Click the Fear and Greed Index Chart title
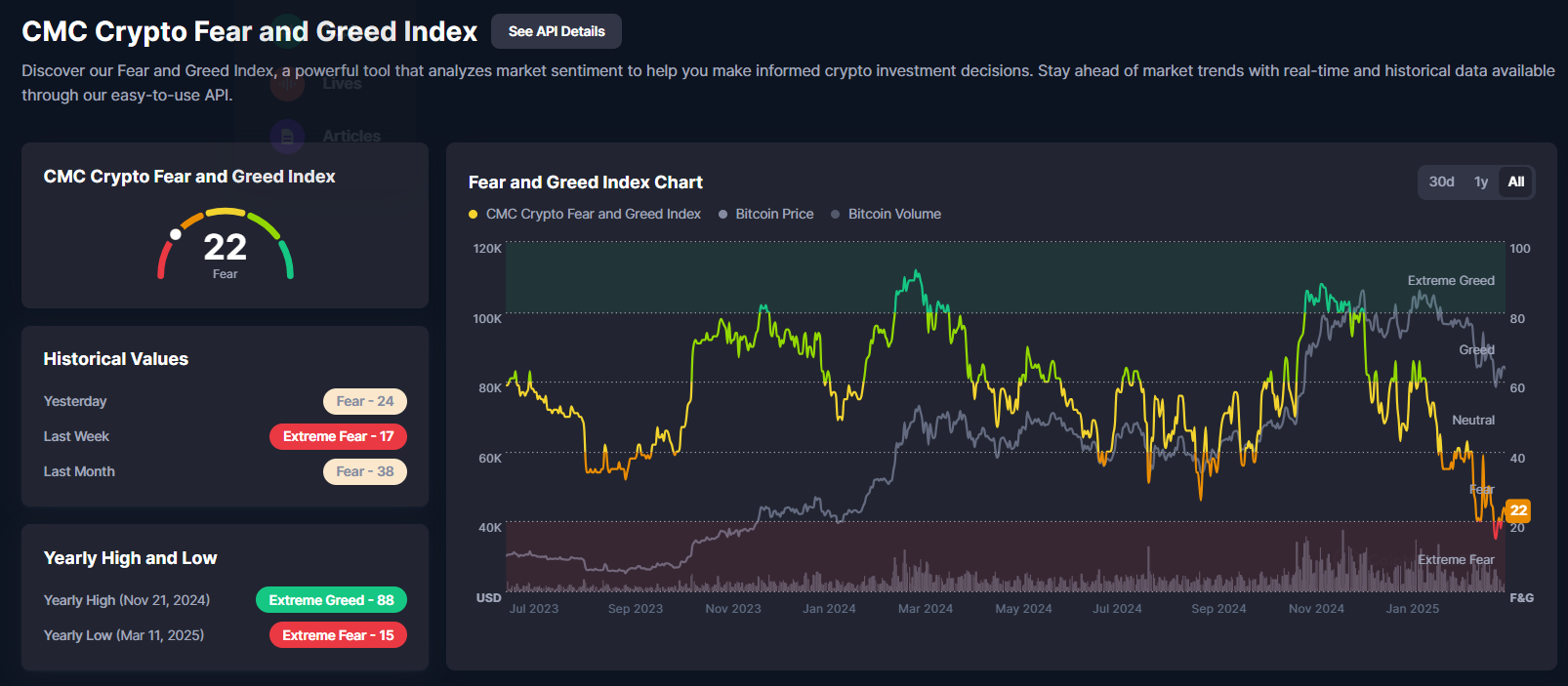This screenshot has height=686, width=1568. click(x=586, y=182)
